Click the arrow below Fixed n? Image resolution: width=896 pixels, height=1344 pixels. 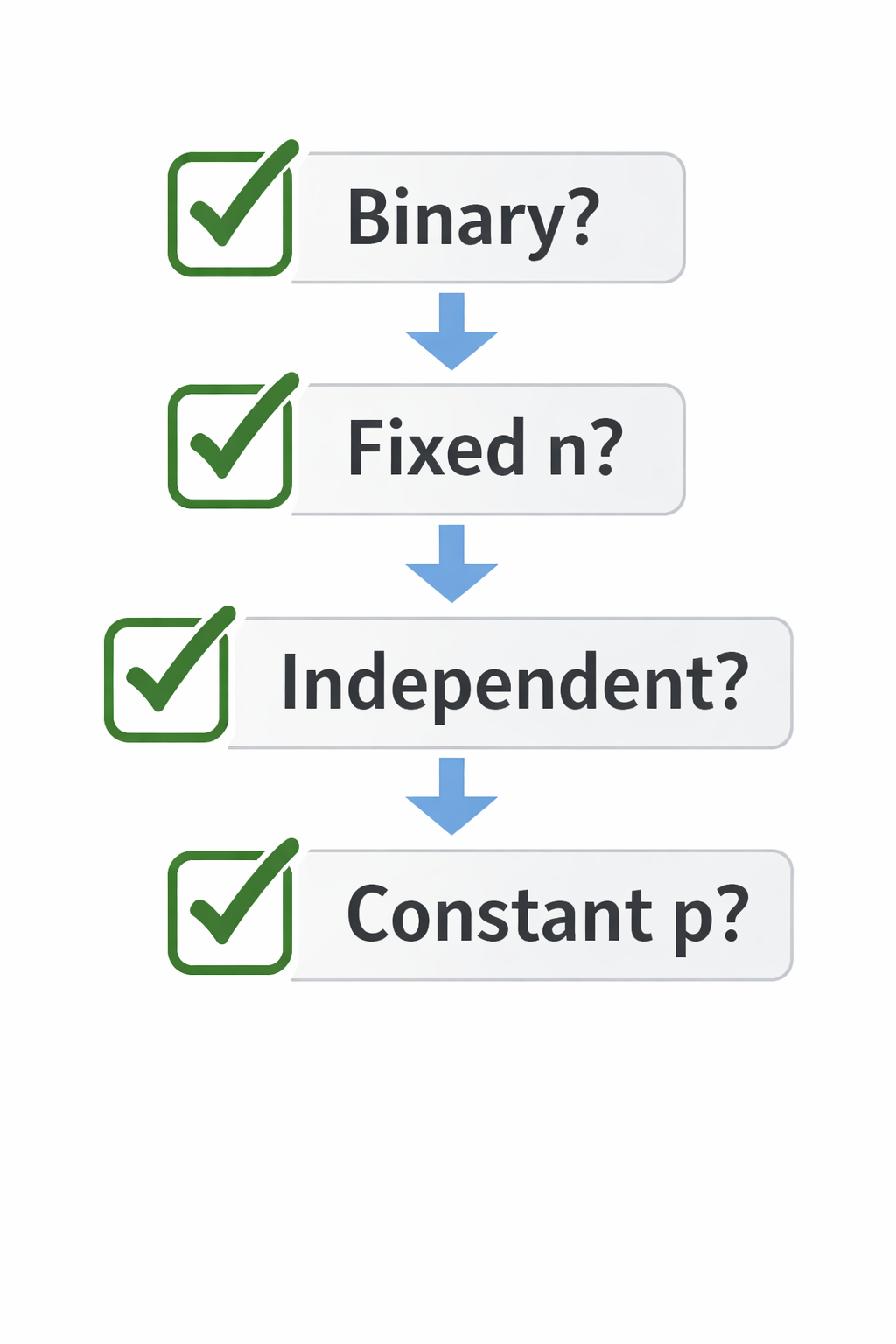point(451,563)
